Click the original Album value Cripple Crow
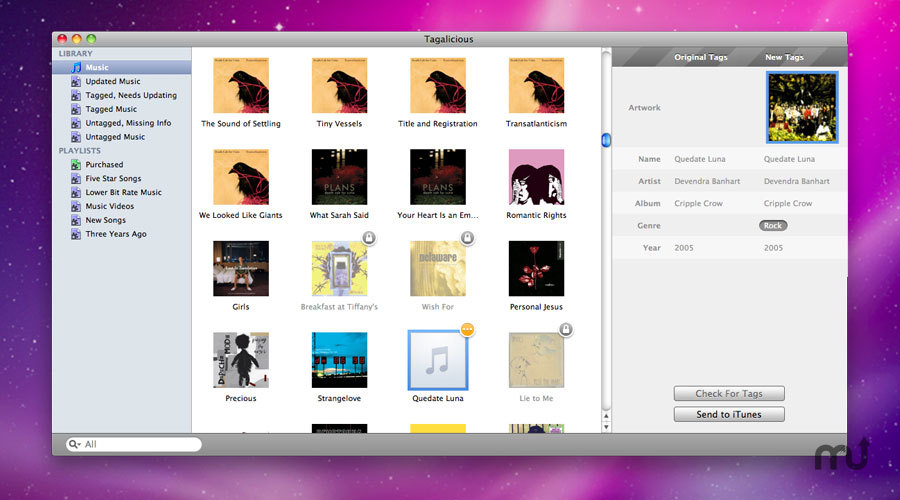This screenshot has width=900, height=500. [699, 203]
